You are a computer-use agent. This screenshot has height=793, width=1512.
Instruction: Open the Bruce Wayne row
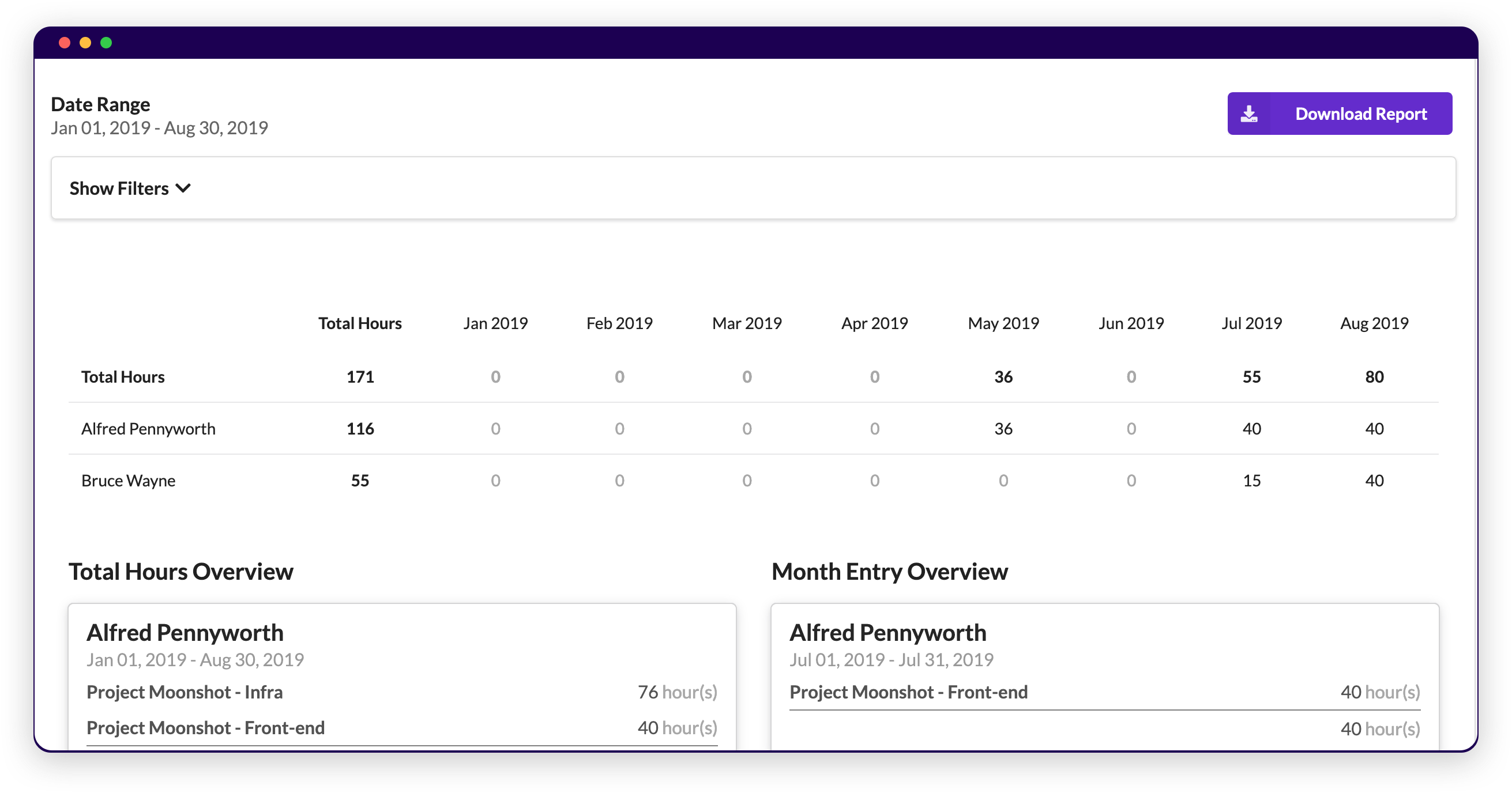(x=128, y=481)
